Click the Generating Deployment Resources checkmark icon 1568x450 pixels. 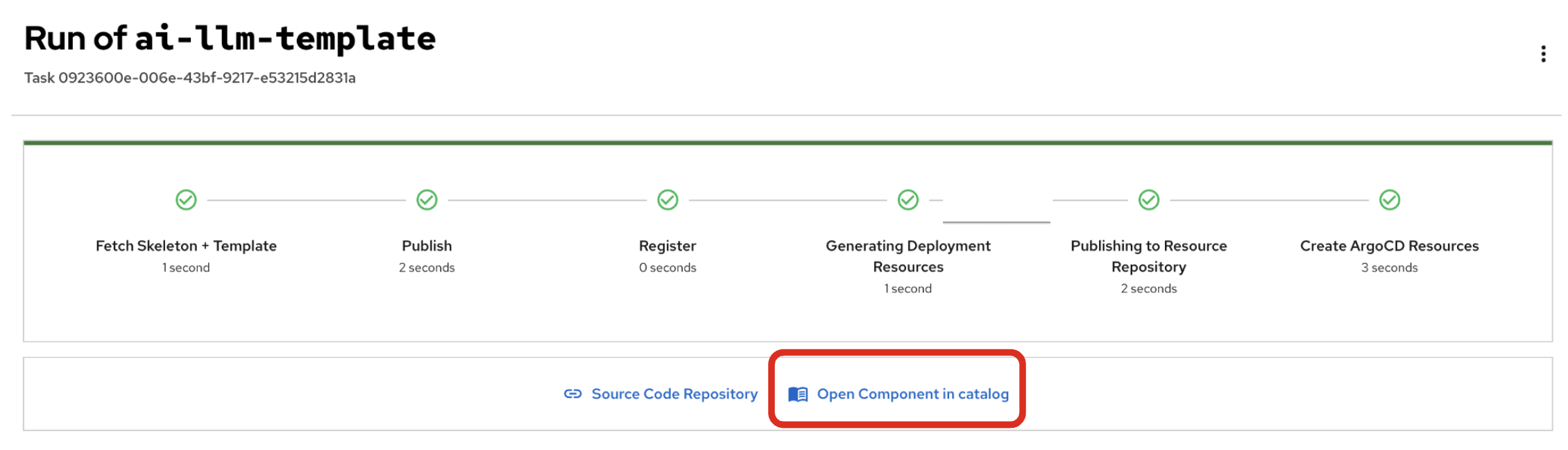(907, 200)
